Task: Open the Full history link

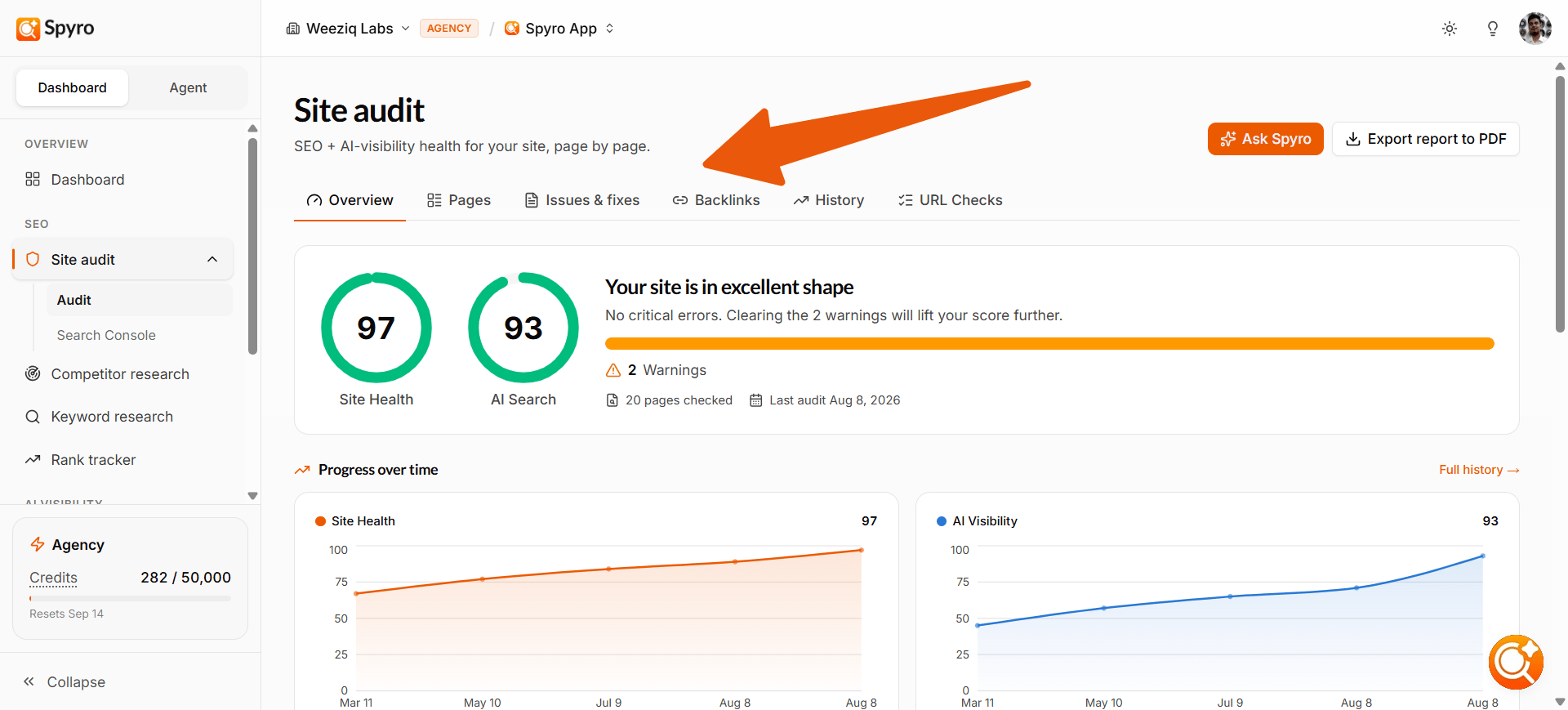Action: [1478, 470]
